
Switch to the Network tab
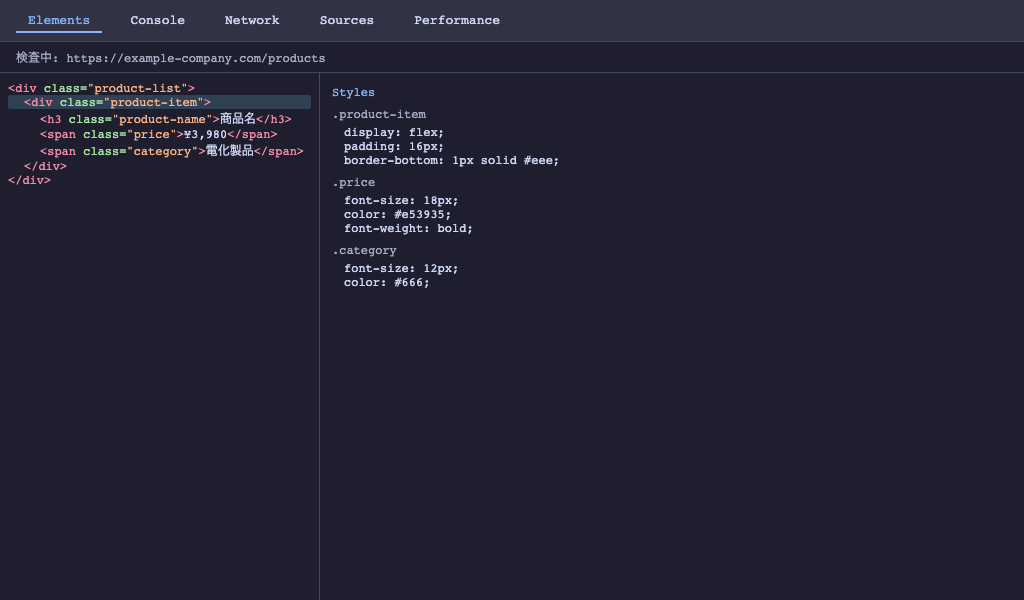252,20
